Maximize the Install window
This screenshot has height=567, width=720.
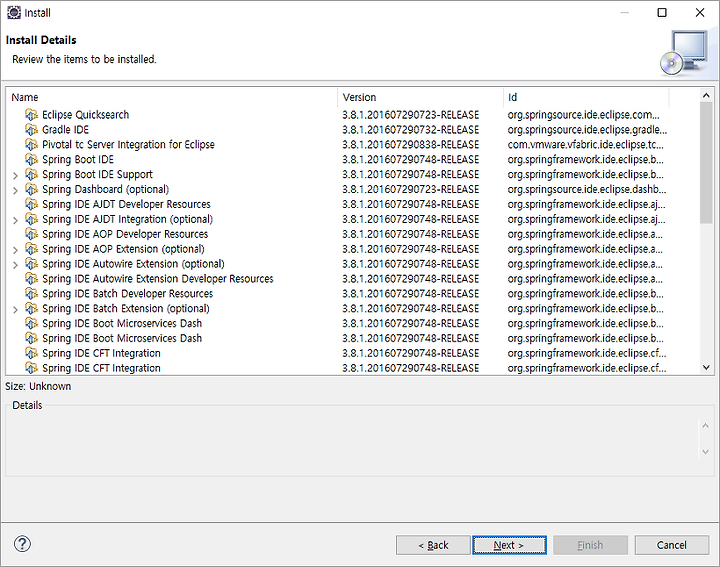tap(662, 12)
